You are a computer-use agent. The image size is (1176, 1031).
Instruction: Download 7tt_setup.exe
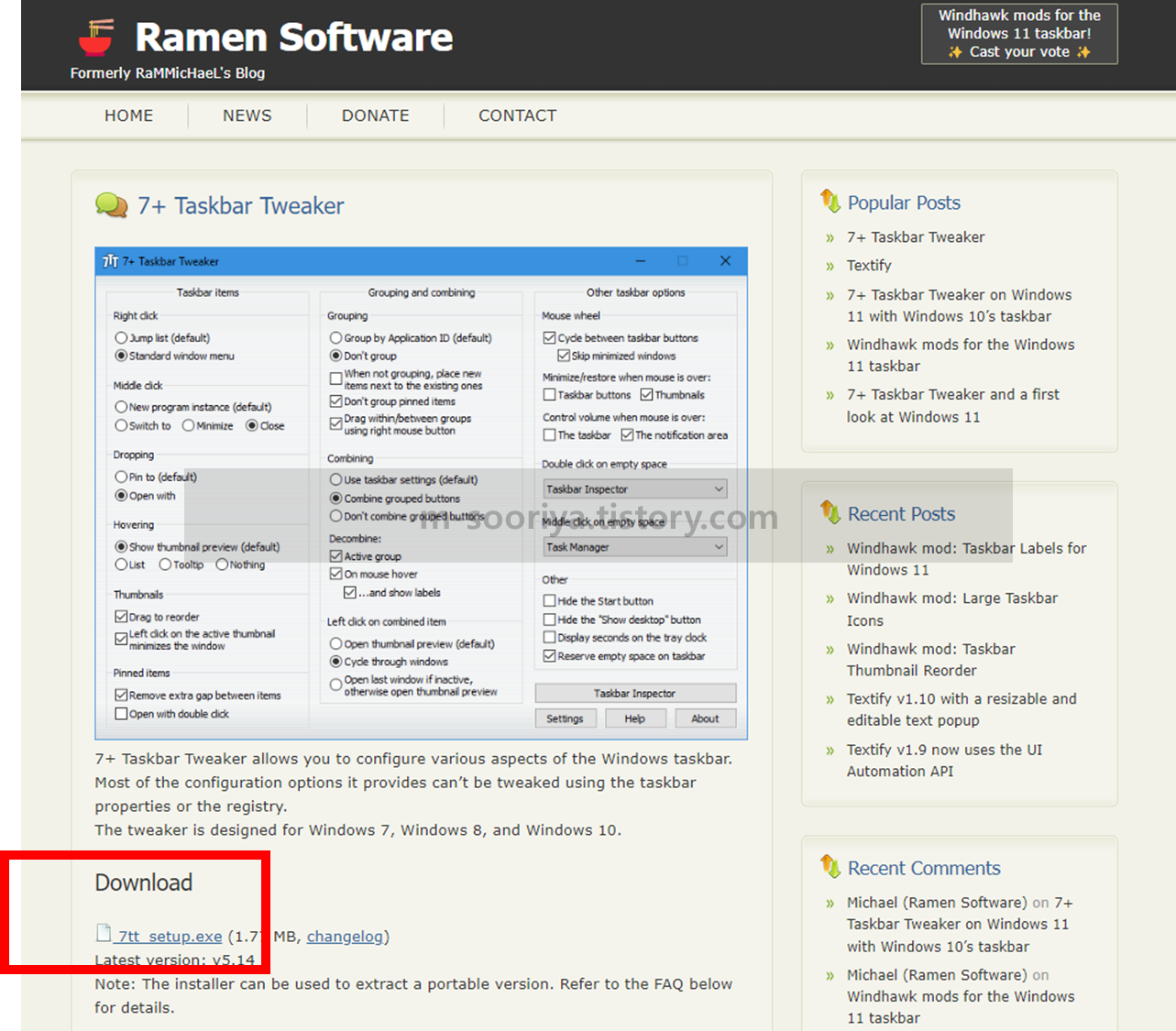170,937
